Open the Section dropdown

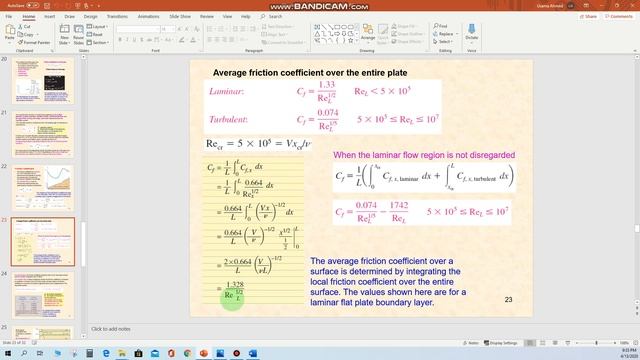tap(98, 42)
